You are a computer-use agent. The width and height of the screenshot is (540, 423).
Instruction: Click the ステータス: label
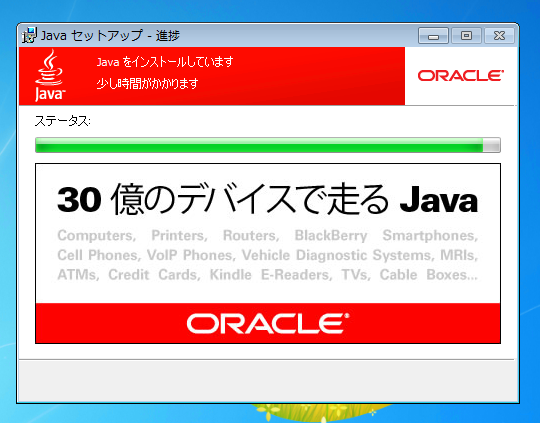pyautogui.click(x=62, y=121)
